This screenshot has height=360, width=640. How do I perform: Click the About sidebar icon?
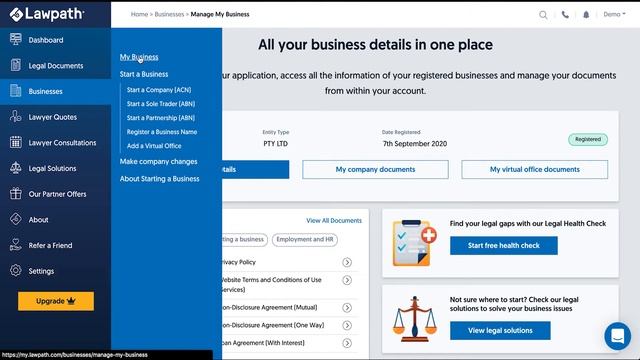coord(16,219)
